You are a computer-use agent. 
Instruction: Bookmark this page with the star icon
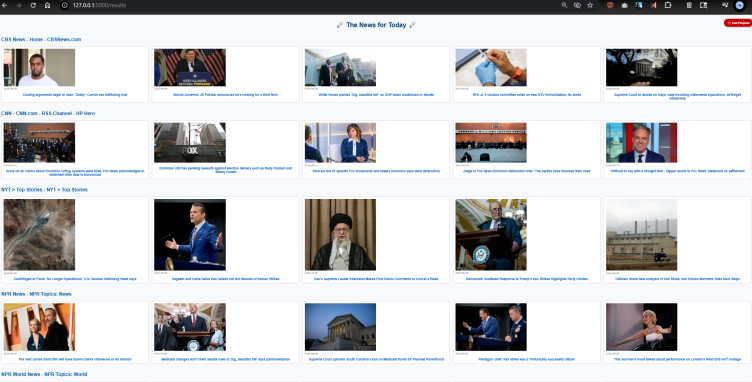click(590, 5)
